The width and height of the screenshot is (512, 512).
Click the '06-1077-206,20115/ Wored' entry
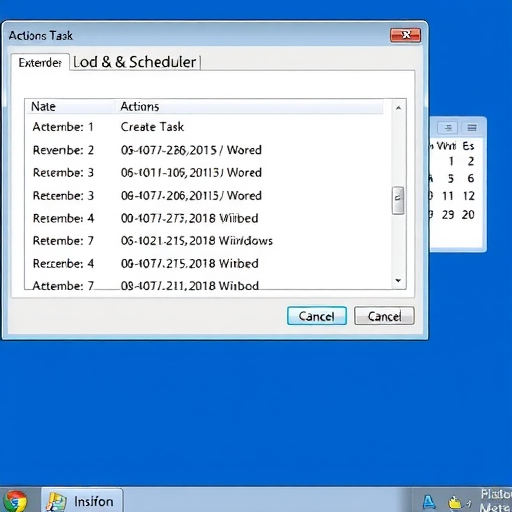click(x=191, y=195)
